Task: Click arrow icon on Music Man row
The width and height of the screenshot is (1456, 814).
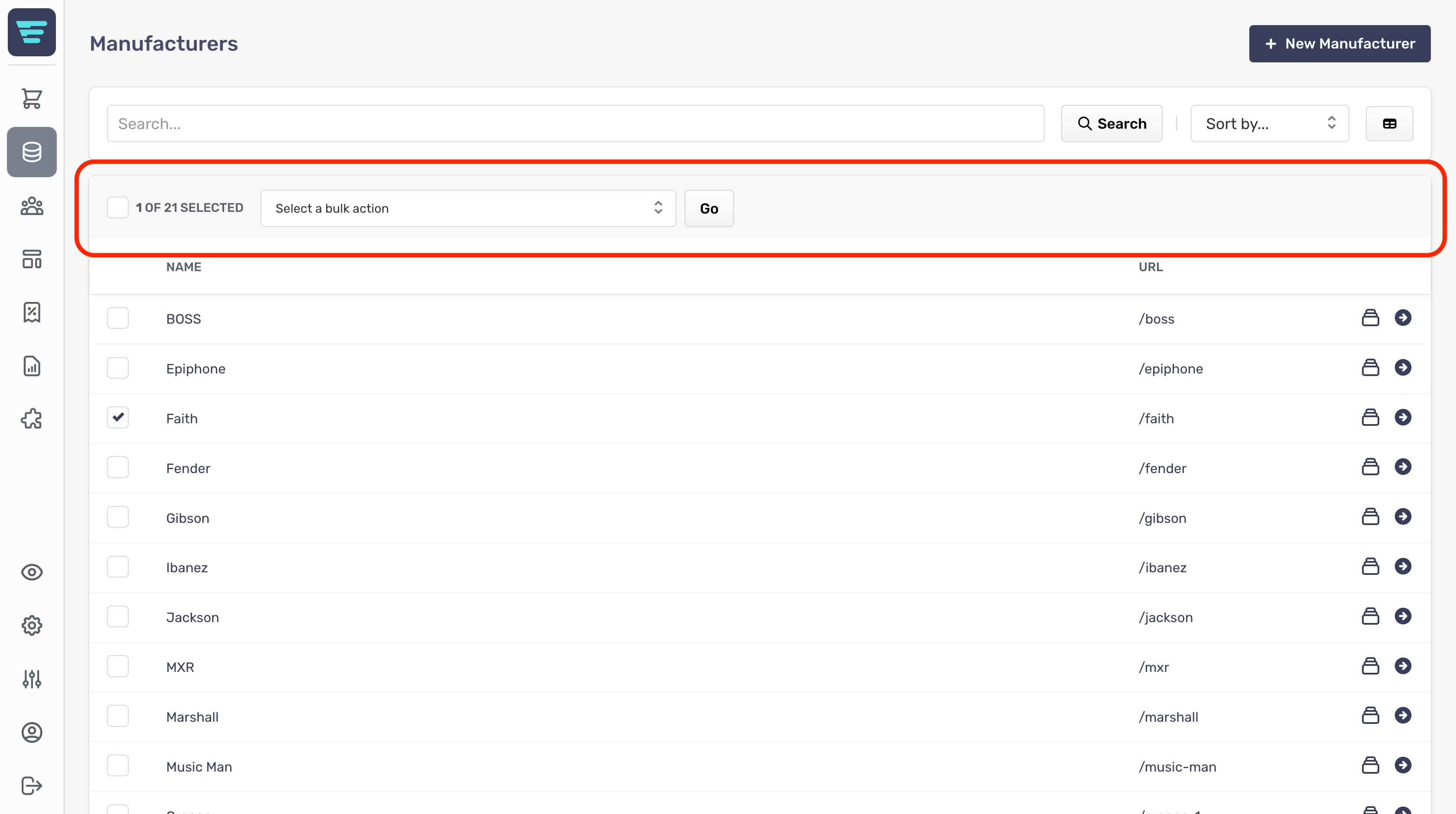Action: tap(1403, 765)
